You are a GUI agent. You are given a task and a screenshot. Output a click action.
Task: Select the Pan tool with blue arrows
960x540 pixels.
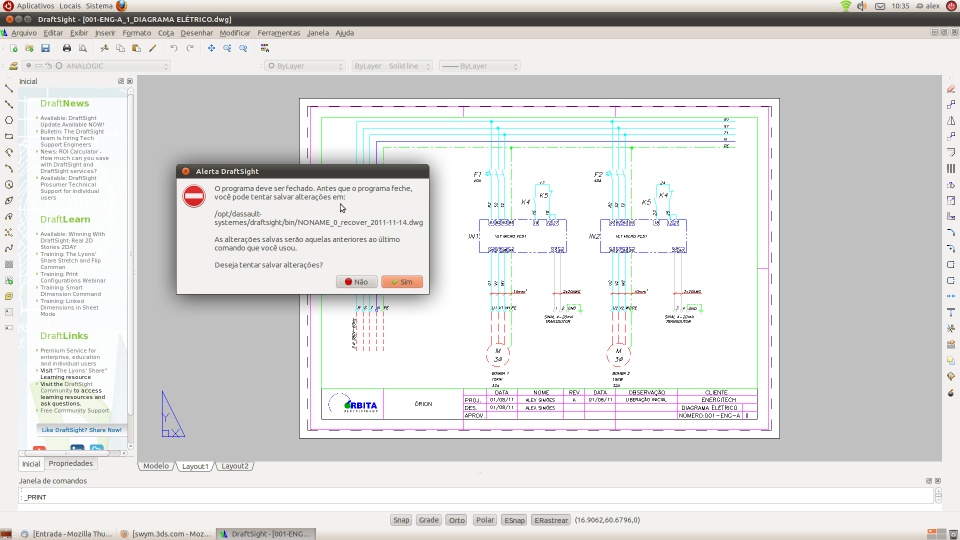click(x=211, y=48)
